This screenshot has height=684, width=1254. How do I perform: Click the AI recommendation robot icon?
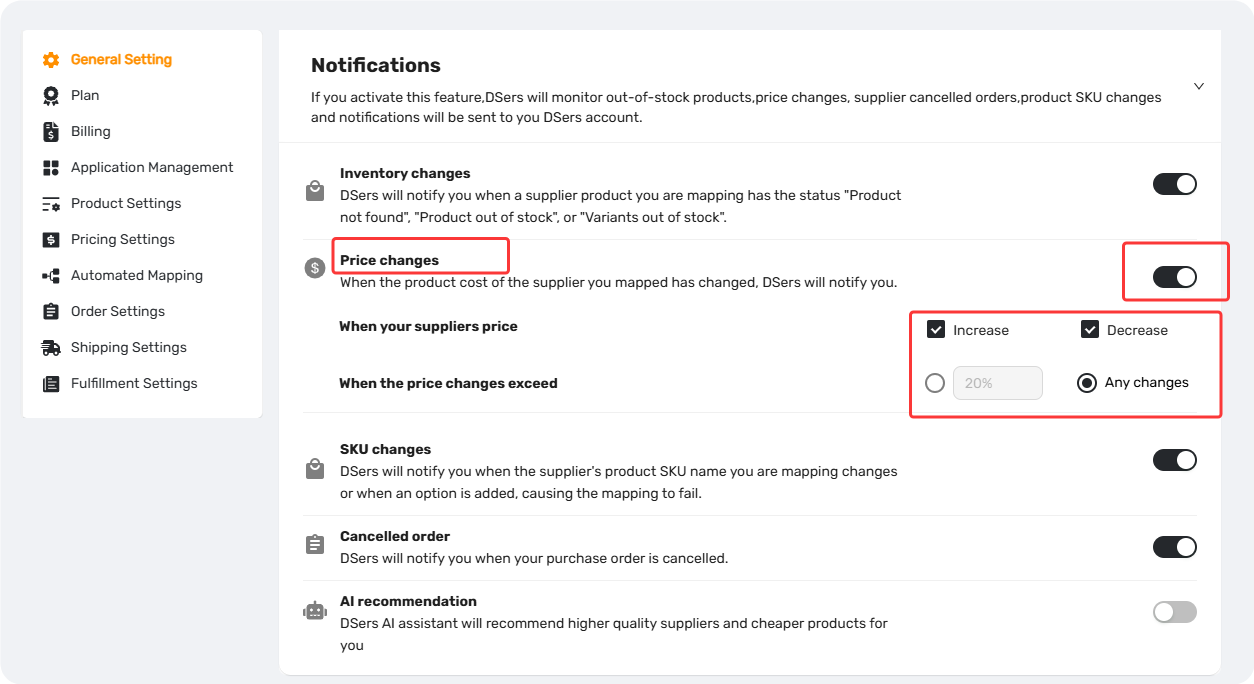click(315, 611)
